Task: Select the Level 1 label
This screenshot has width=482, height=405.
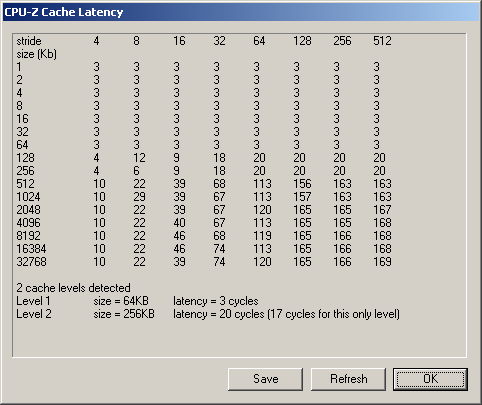Action: pos(33,301)
